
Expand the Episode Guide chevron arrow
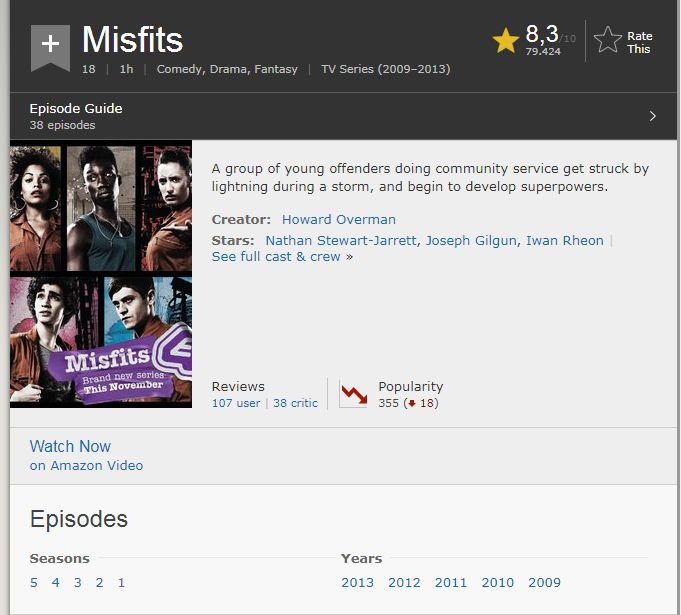tap(653, 116)
